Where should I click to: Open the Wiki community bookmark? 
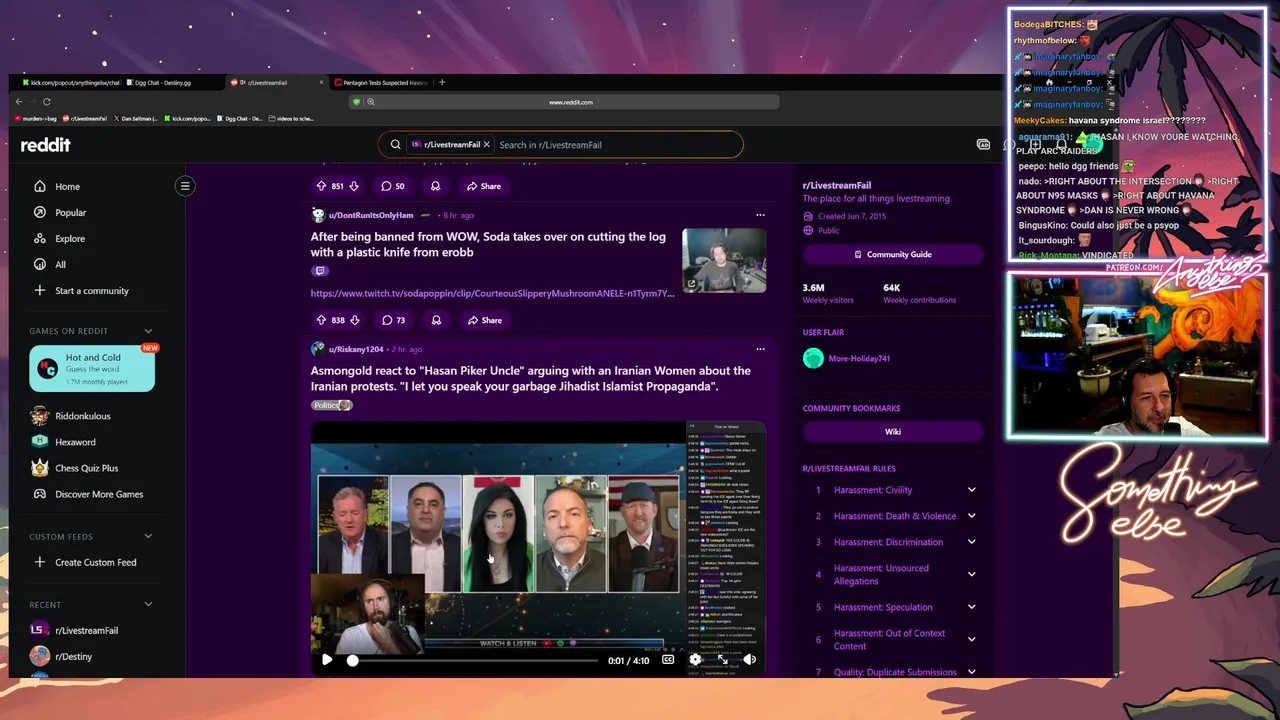(x=893, y=432)
